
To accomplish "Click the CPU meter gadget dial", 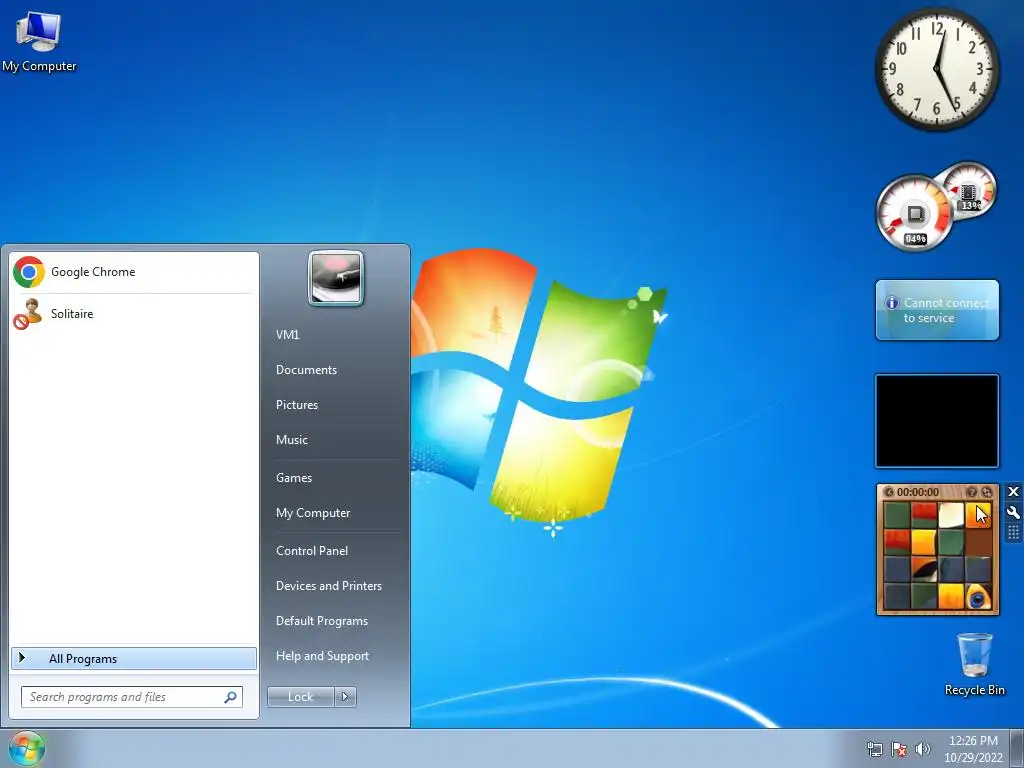I will [x=914, y=214].
